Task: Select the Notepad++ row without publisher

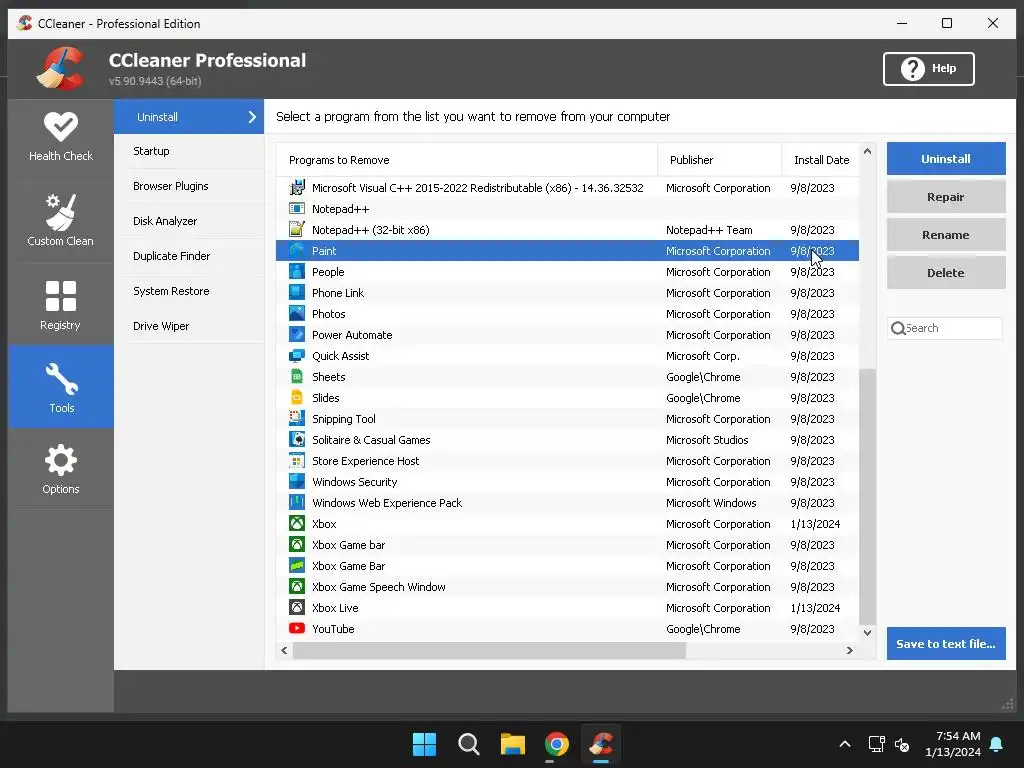Action: (567, 209)
